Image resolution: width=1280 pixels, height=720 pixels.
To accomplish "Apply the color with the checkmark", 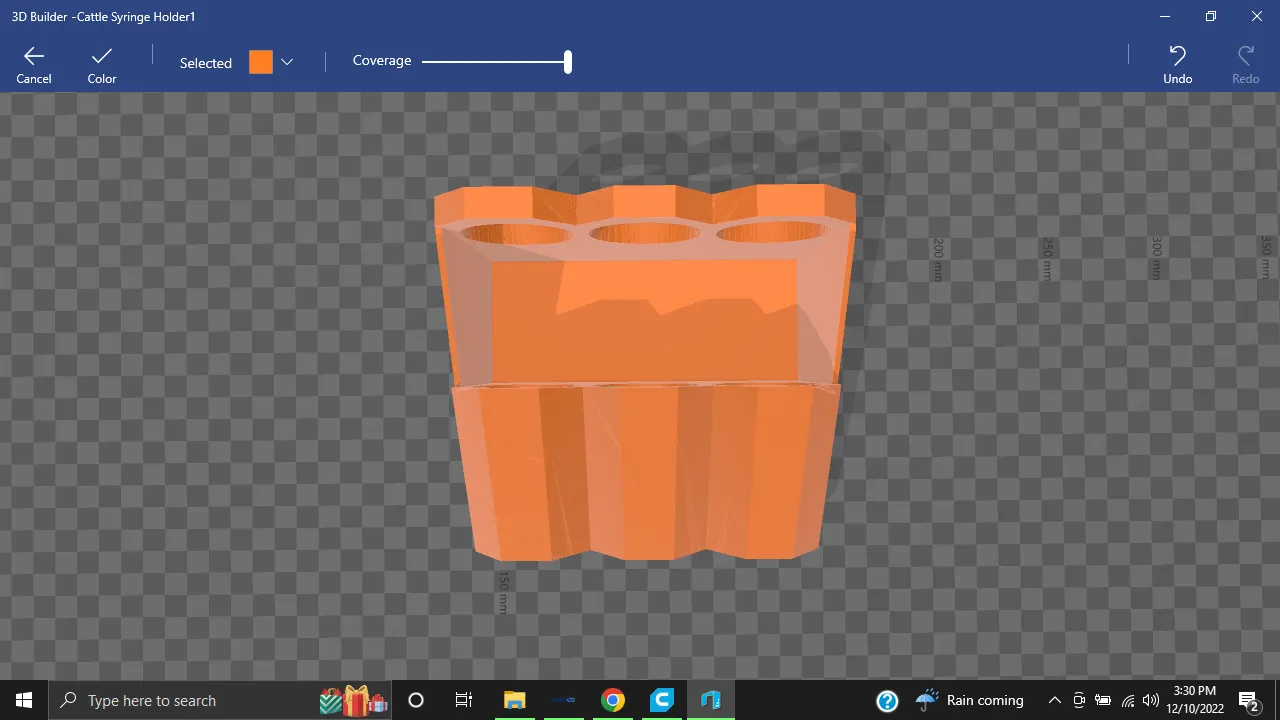I will tap(102, 63).
